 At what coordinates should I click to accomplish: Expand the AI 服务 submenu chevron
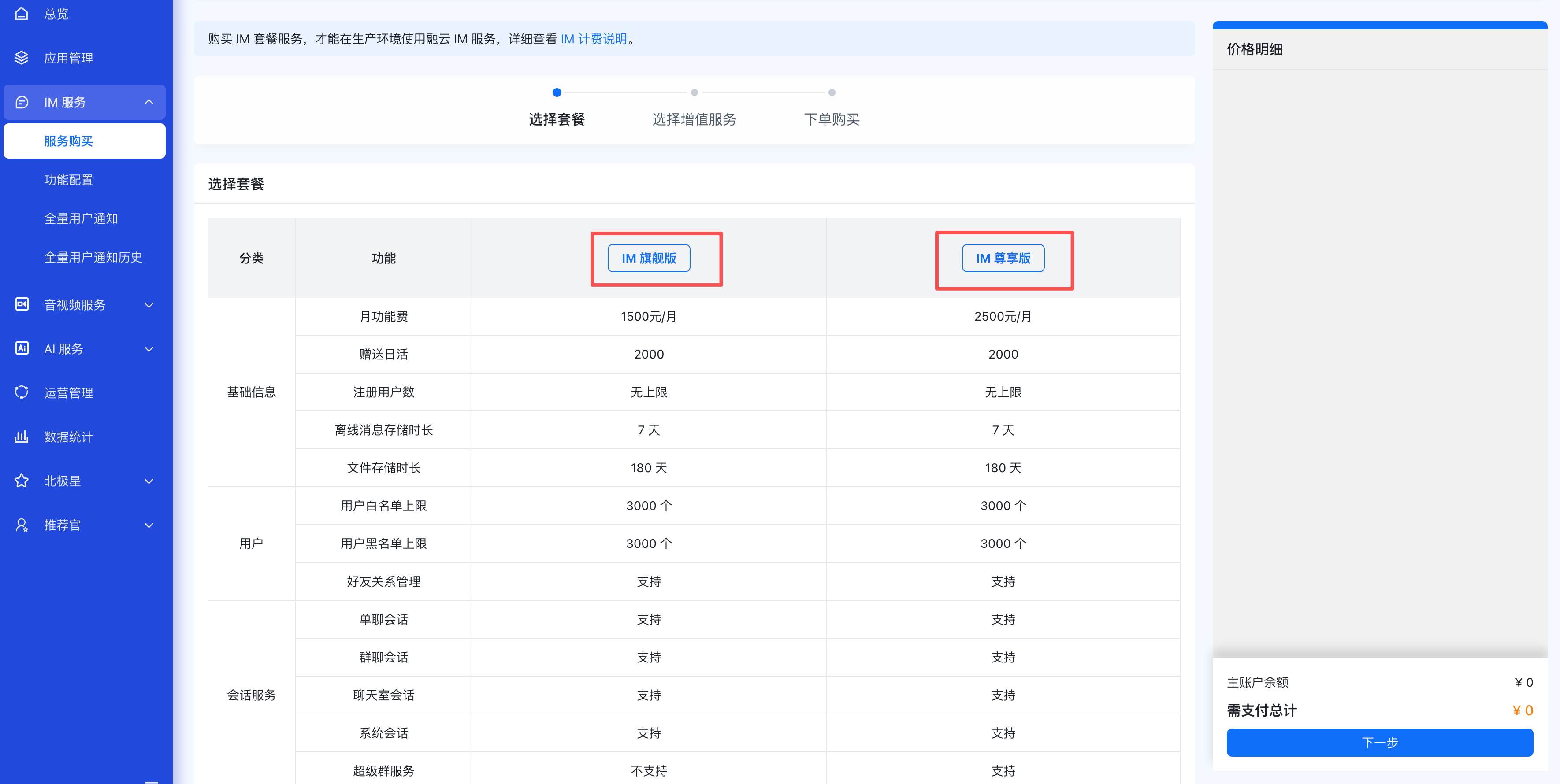tap(149, 349)
